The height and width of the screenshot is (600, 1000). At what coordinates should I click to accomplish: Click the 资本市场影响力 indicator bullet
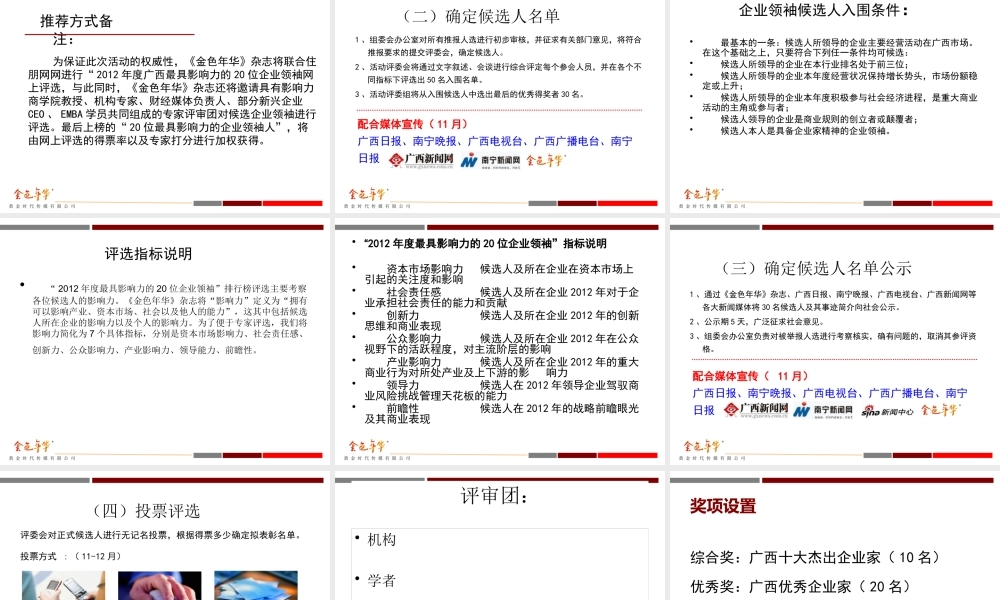tap(501, 274)
